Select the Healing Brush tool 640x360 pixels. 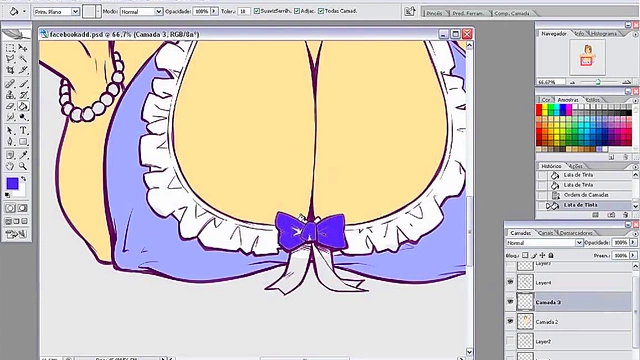[x=10, y=84]
